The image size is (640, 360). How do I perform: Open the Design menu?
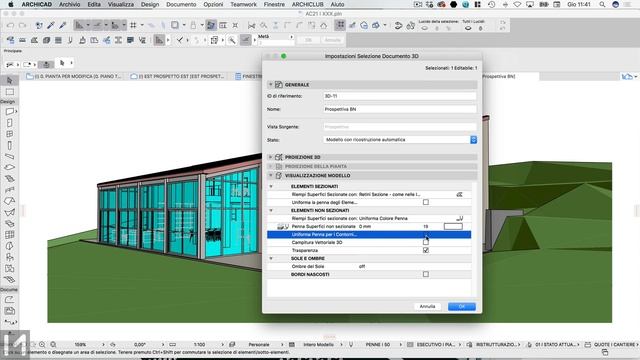150,4
